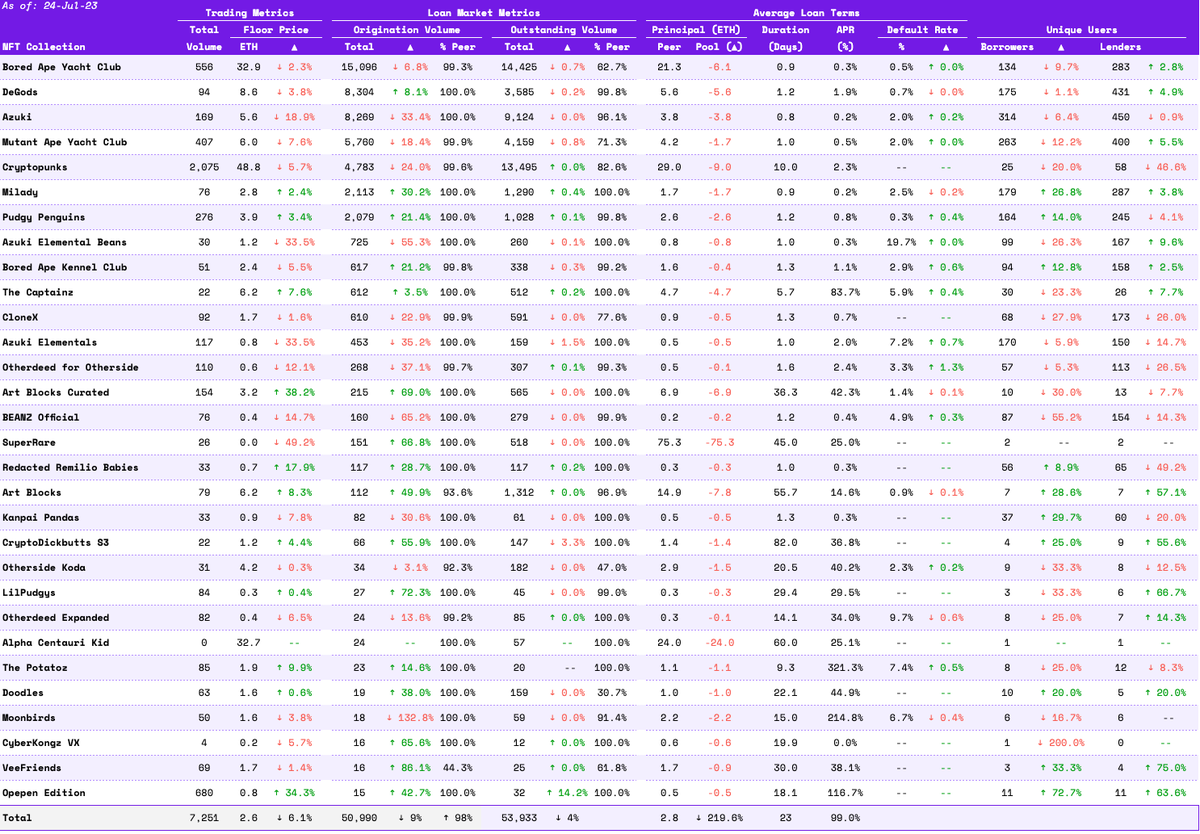Click Art Blocks outstanding volume '1,312'
Image resolution: width=1200 pixels, height=834 pixels.
[520, 492]
